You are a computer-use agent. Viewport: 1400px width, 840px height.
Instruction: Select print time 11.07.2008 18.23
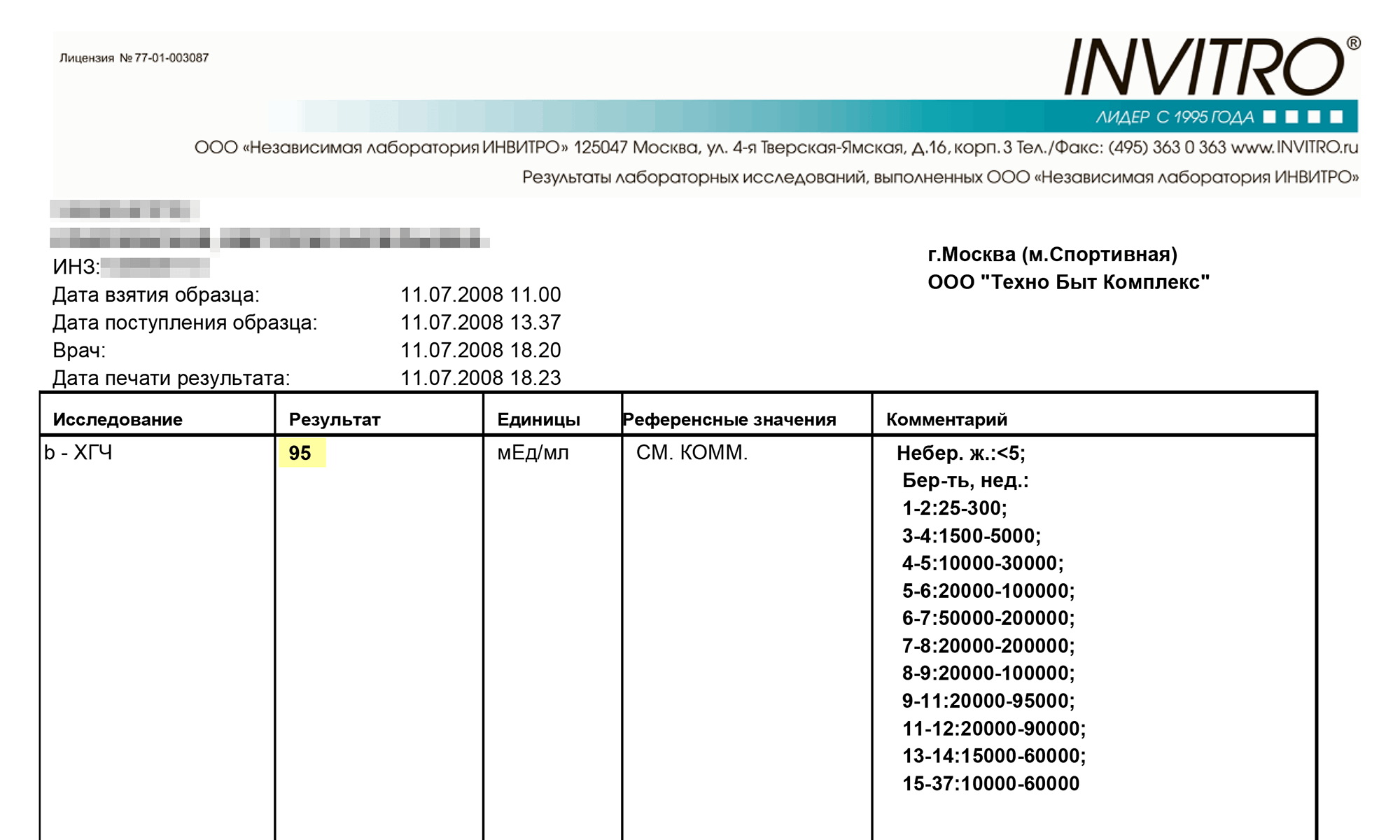pyautogui.click(x=481, y=378)
